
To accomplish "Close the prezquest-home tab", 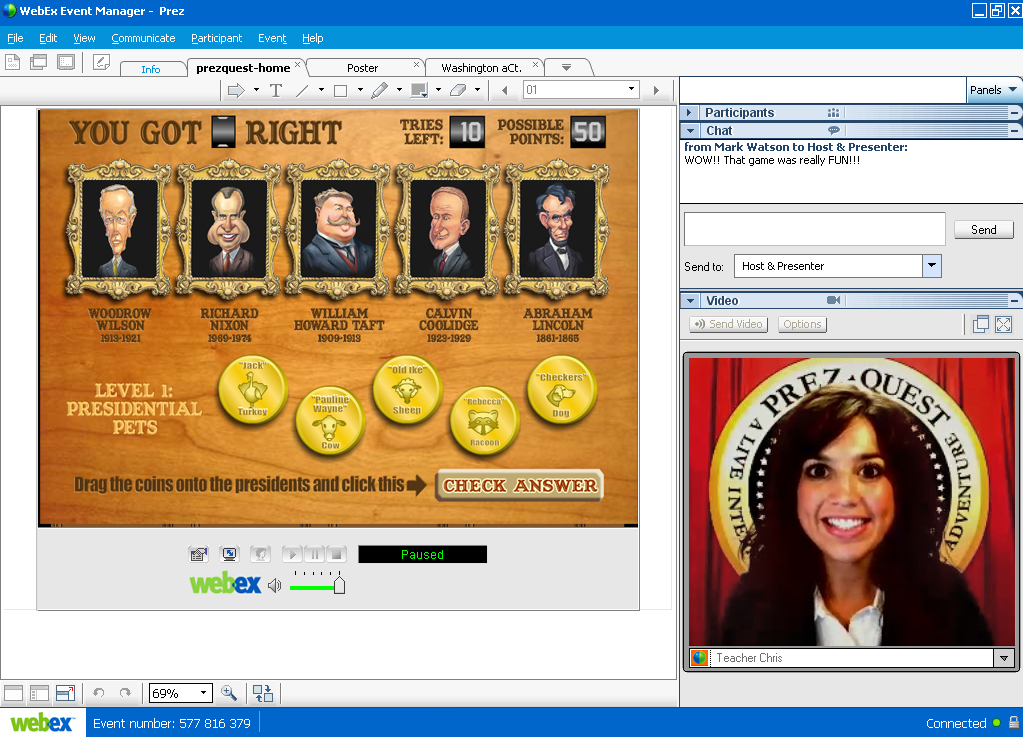I will pyautogui.click(x=298, y=64).
